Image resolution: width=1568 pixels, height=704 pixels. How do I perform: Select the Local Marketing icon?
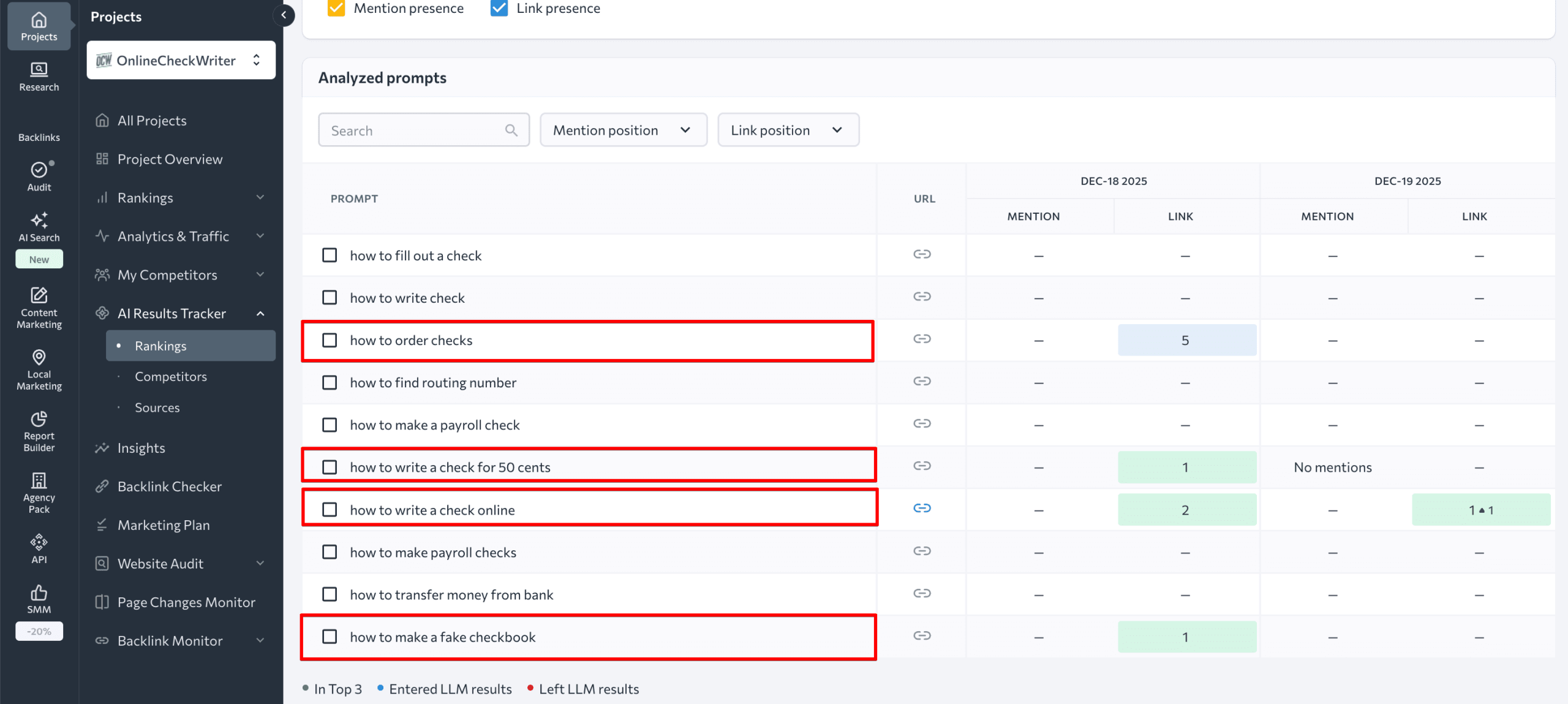[x=38, y=366]
